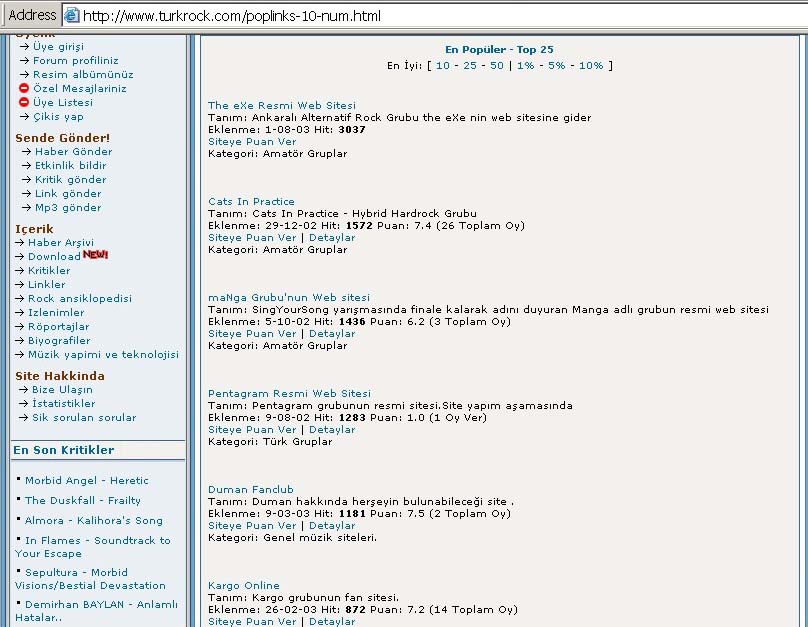Screen dimensions: 808x627
Task: Filter by top 1% links
Action: click(526, 65)
